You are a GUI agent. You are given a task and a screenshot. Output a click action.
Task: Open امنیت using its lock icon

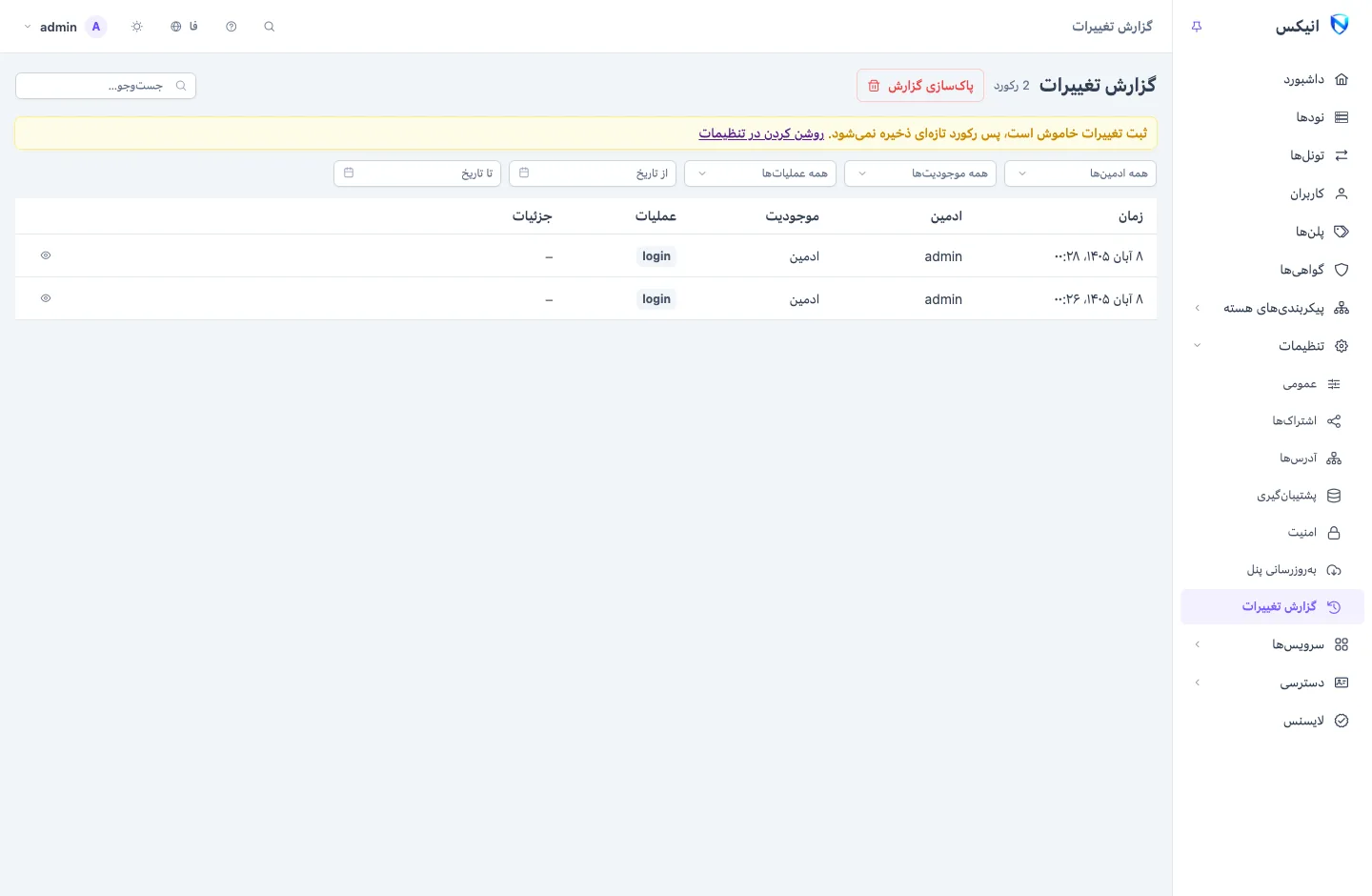pyautogui.click(x=1334, y=533)
